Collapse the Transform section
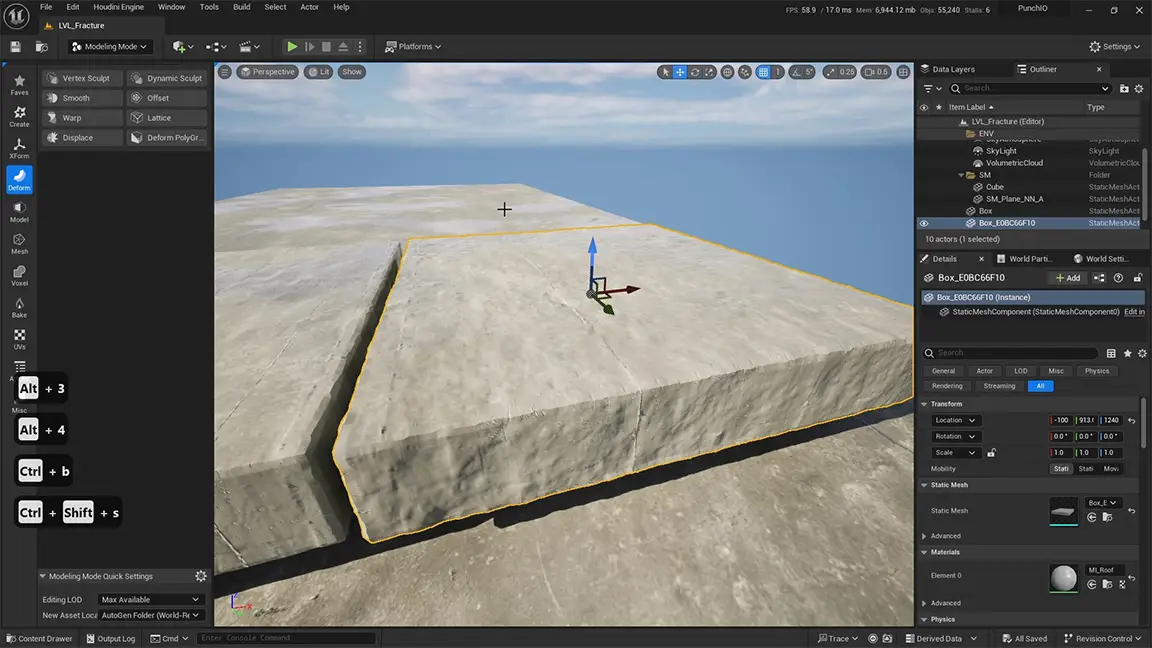Image resolution: width=1152 pixels, height=648 pixels. tap(924, 404)
